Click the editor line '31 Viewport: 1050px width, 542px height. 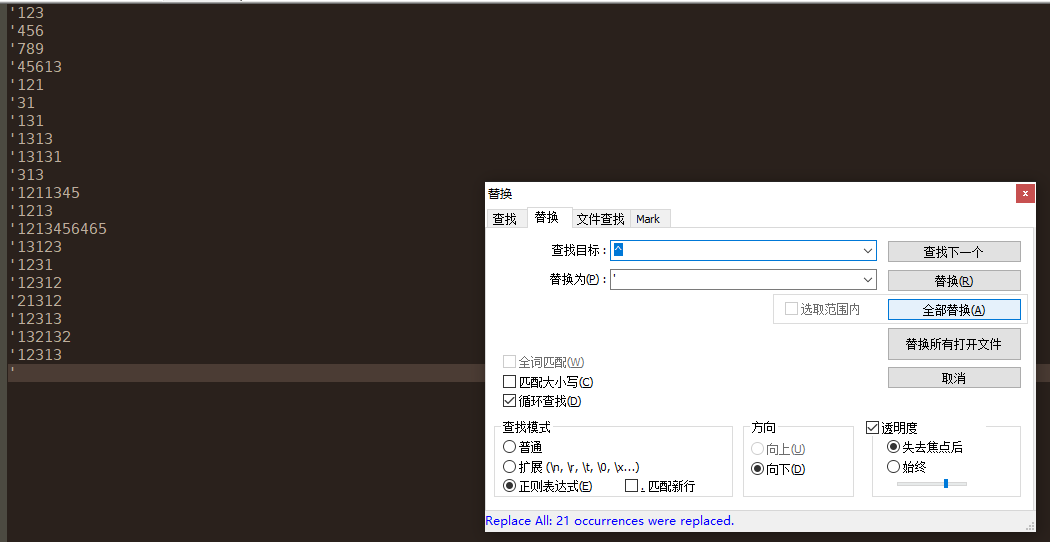[22, 103]
